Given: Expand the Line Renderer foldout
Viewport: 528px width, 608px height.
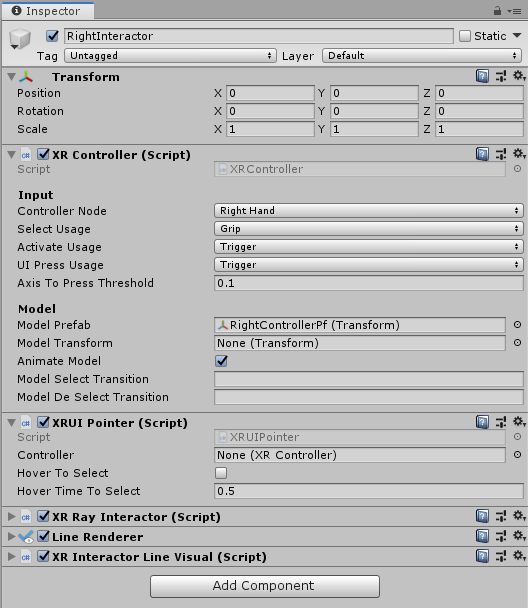Looking at the screenshot, I should click(x=12, y=537).
